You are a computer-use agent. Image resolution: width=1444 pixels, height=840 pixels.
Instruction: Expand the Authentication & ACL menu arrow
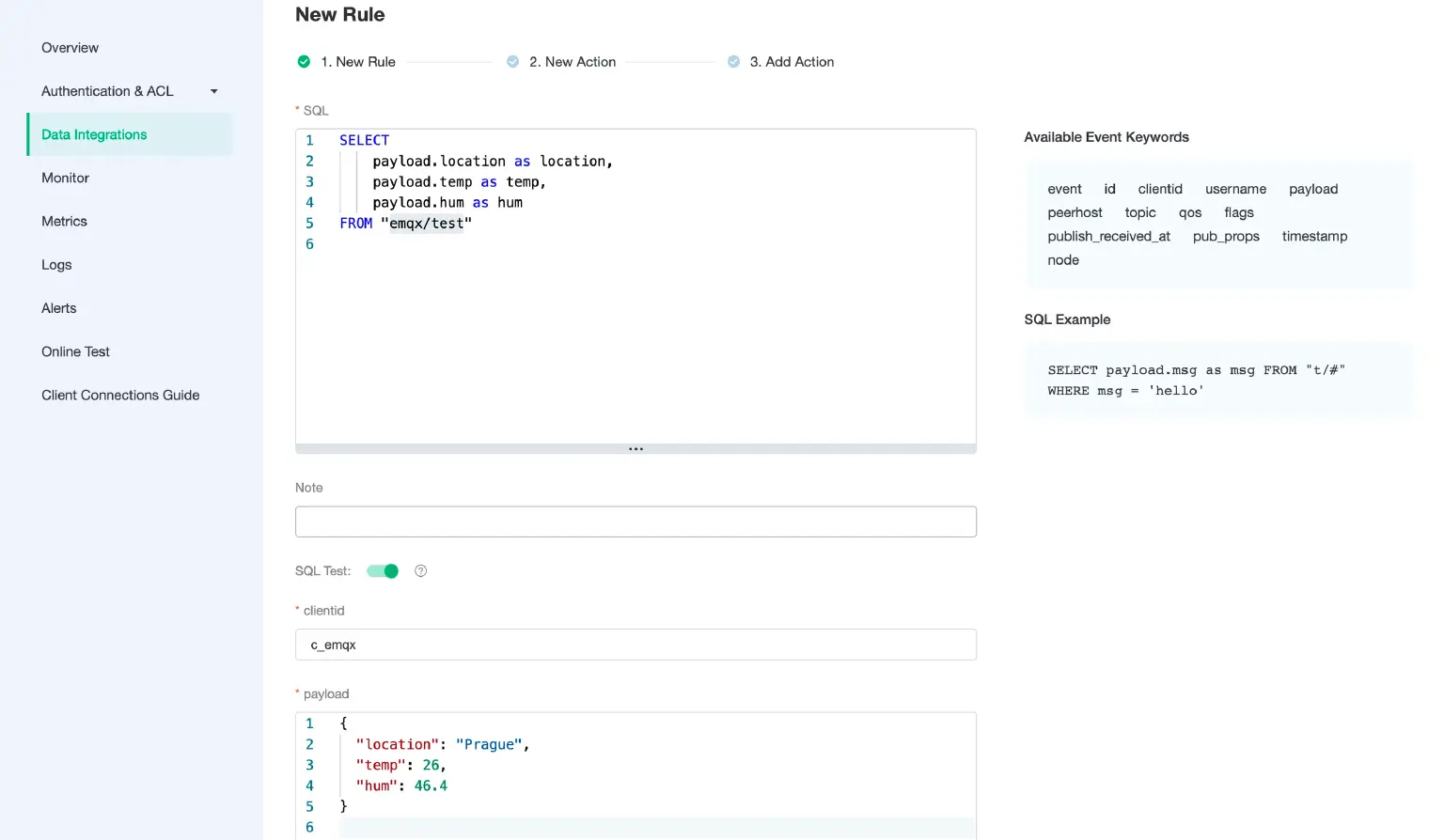(214, 91)
